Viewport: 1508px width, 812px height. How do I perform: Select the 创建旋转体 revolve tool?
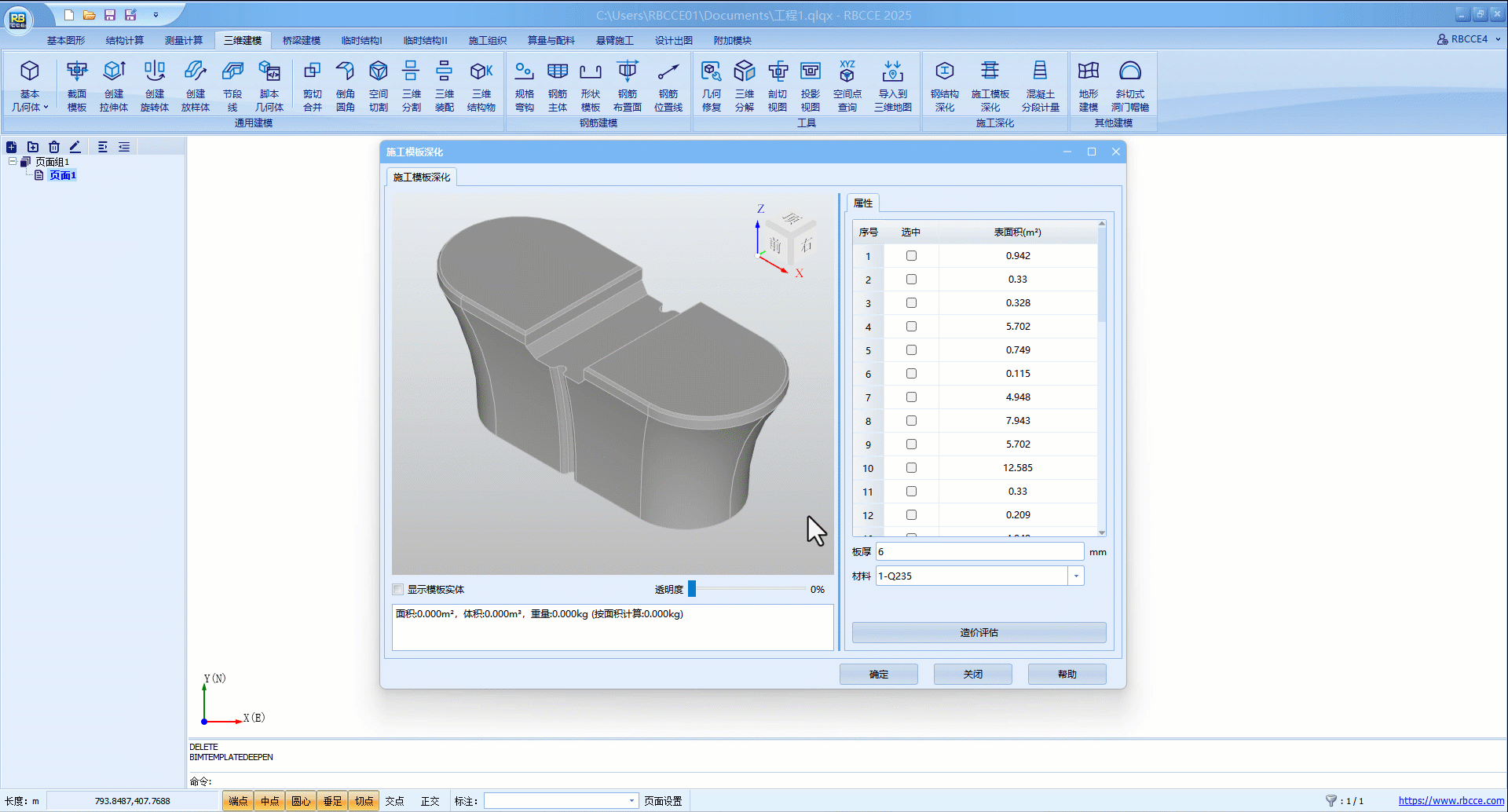tap(155, 86)
